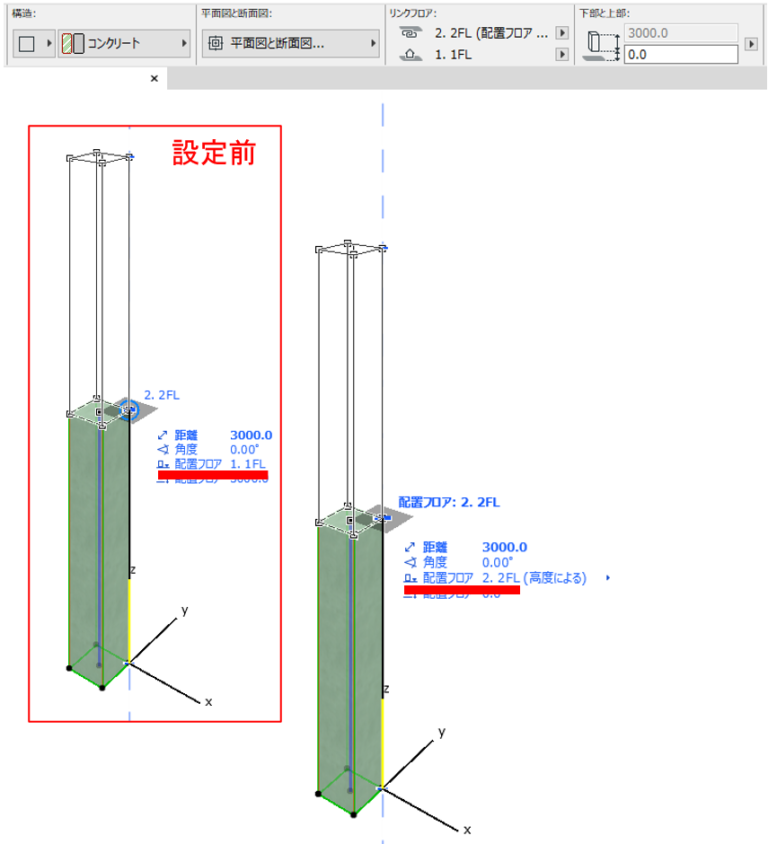Open the arrow next to 2. 2FL link
This screenshot has width=768, height=844.
562,33
